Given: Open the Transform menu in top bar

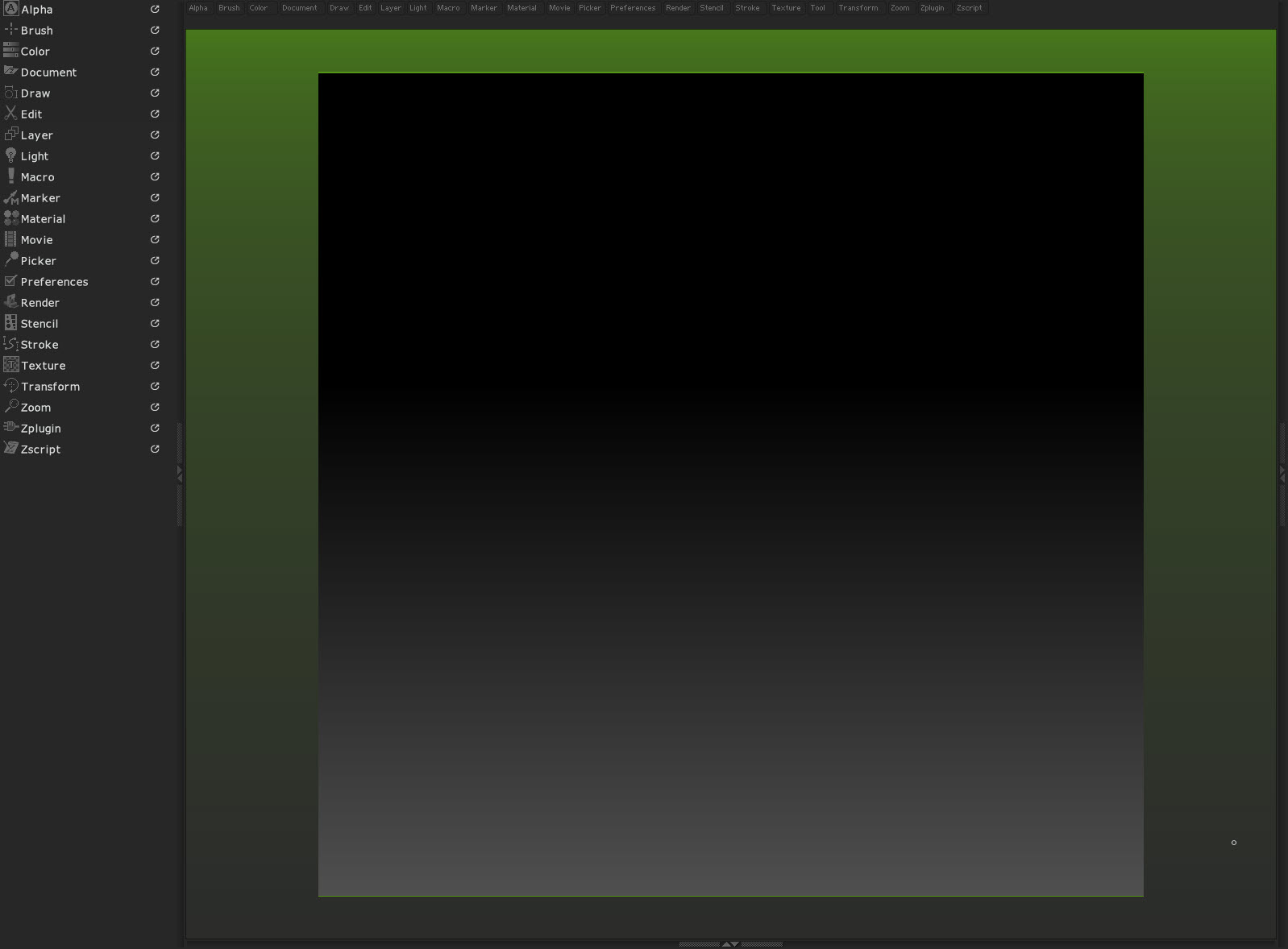Looking at the screenshot, I should click(858, 8).
